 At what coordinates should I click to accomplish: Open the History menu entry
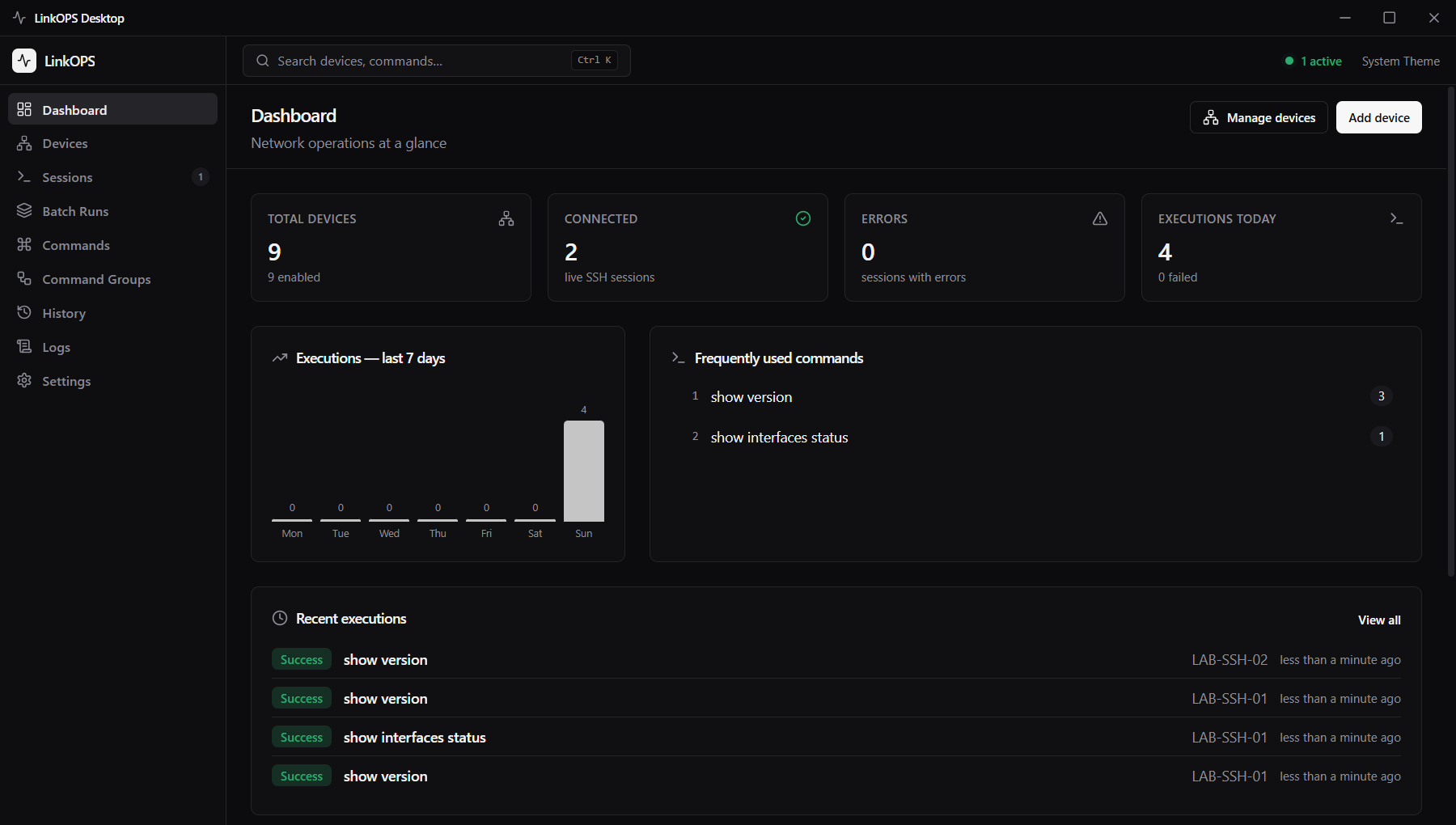112,312
